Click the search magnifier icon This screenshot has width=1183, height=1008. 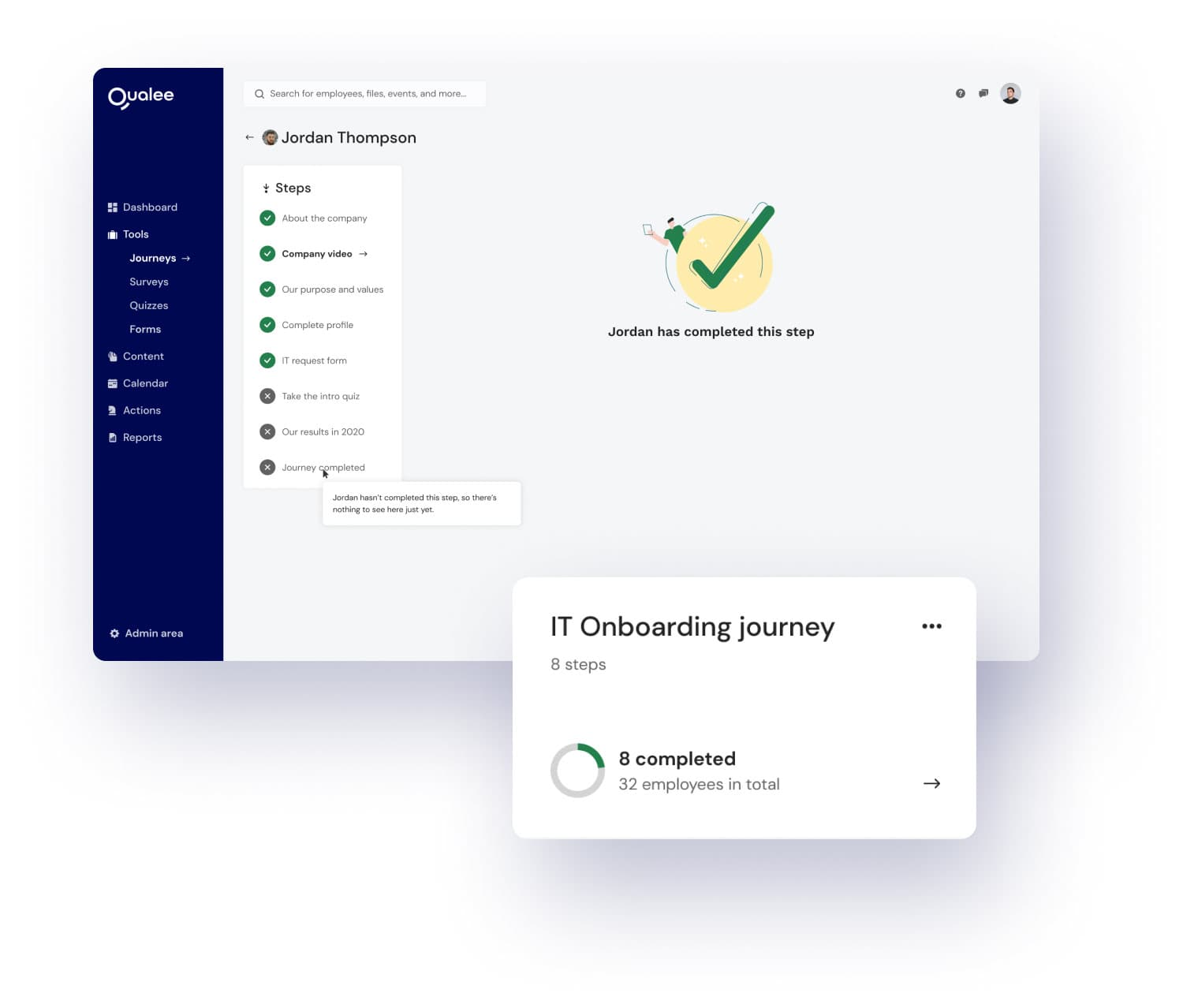click(x=259, y=94)
